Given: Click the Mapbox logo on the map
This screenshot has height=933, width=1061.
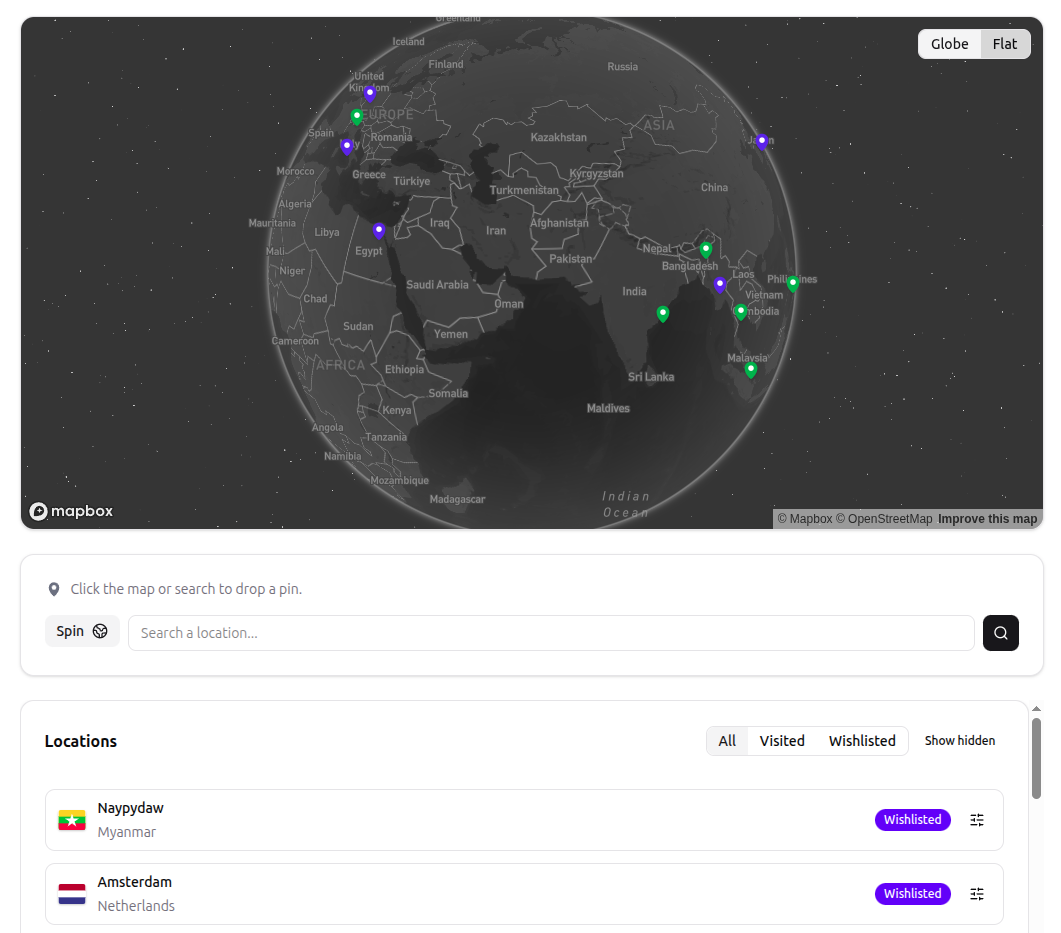Looking at the screenshot, I should tap(70, 511).
